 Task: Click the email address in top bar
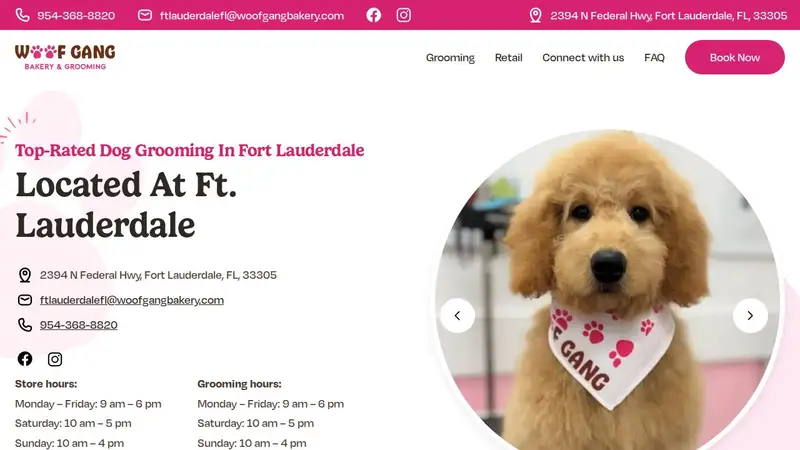[x=252, y=15]
